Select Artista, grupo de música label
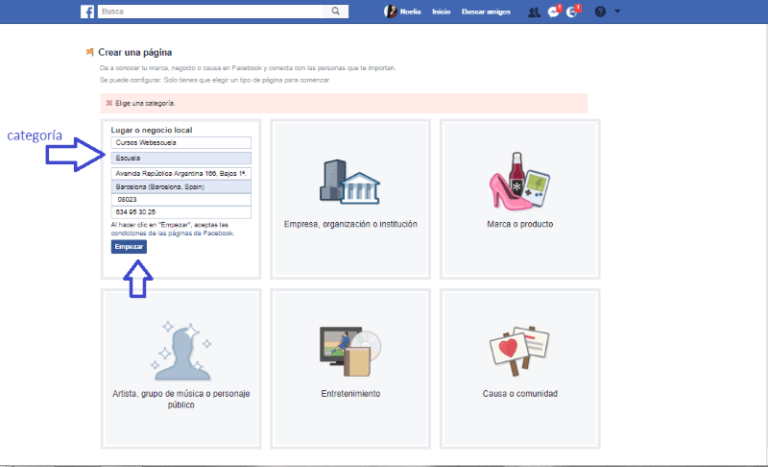768x467 pixels. coord(181,399)
